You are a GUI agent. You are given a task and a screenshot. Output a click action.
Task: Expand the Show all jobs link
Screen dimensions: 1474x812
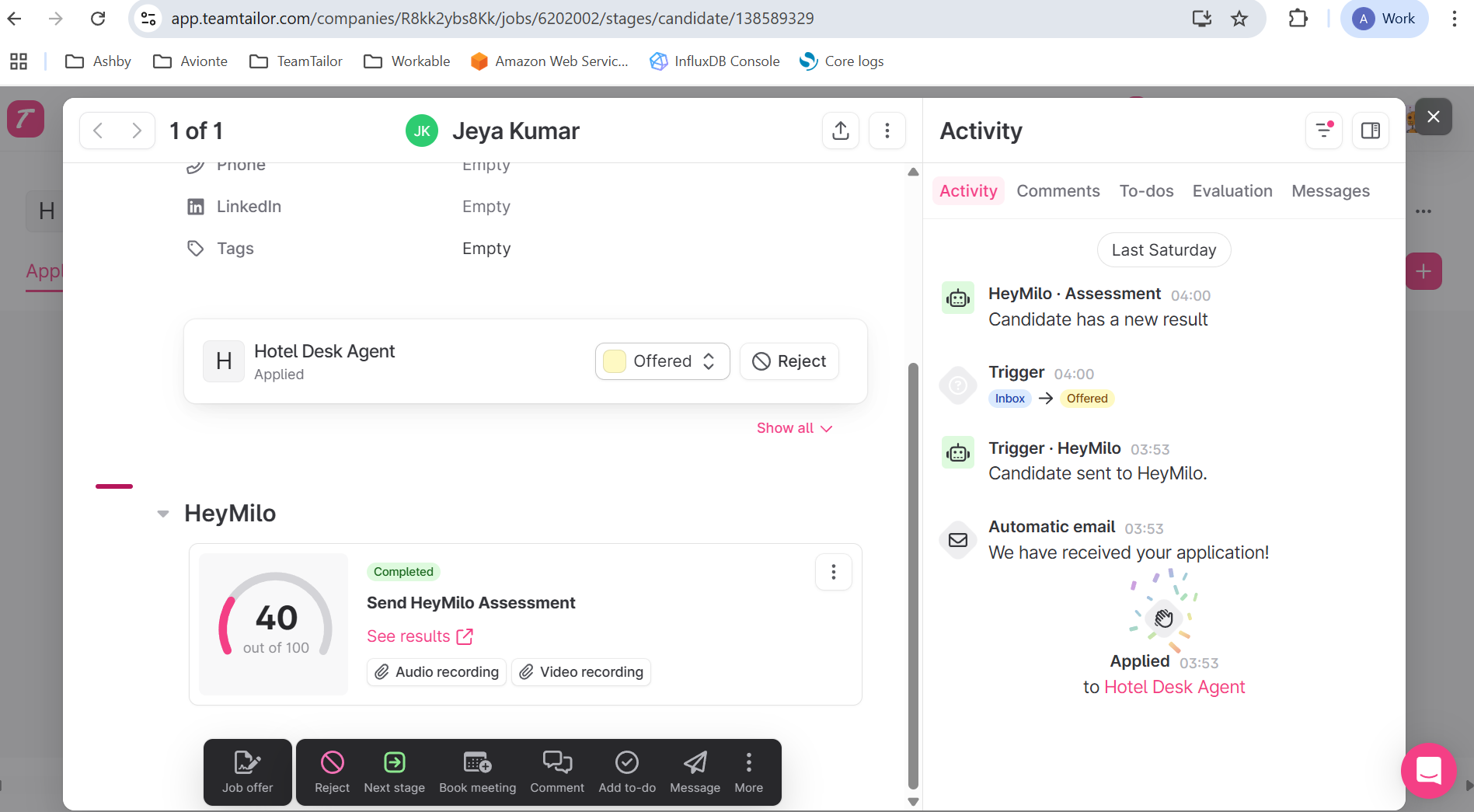[x=794, y=428]
